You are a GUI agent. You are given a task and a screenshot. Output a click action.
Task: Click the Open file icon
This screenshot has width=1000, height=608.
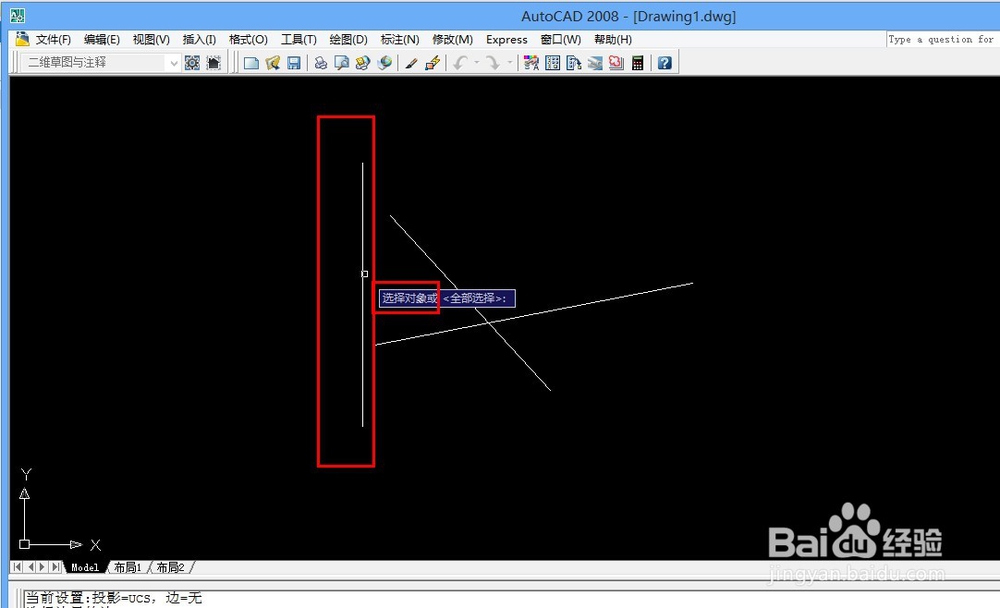273,63
